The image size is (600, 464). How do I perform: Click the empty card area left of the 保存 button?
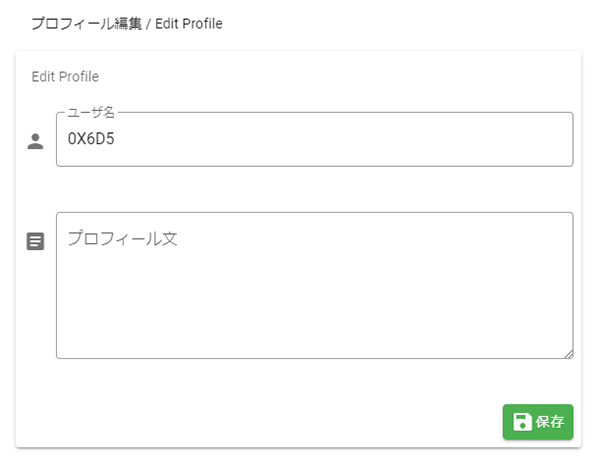(268, 422)
